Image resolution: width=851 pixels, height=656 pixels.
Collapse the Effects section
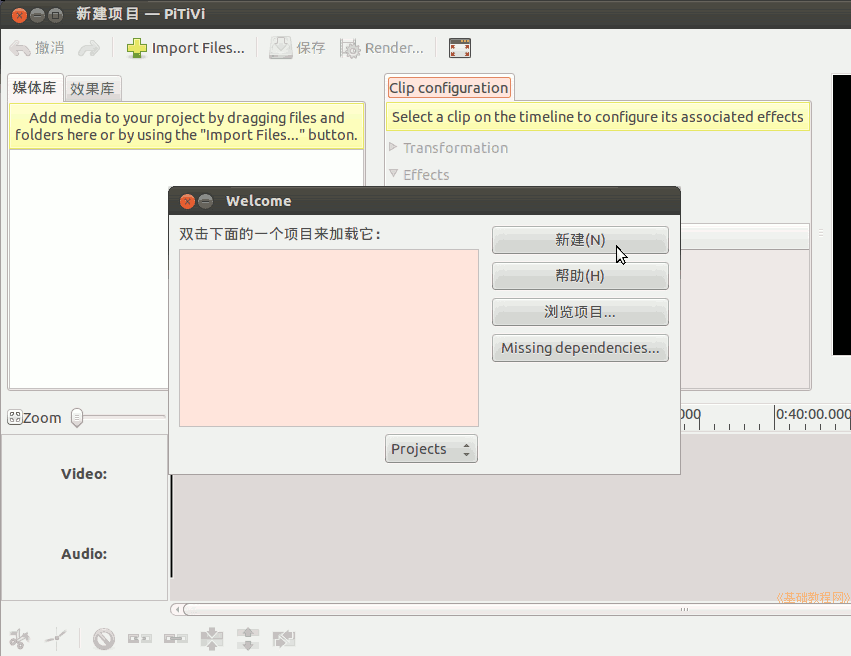point(393,174)
